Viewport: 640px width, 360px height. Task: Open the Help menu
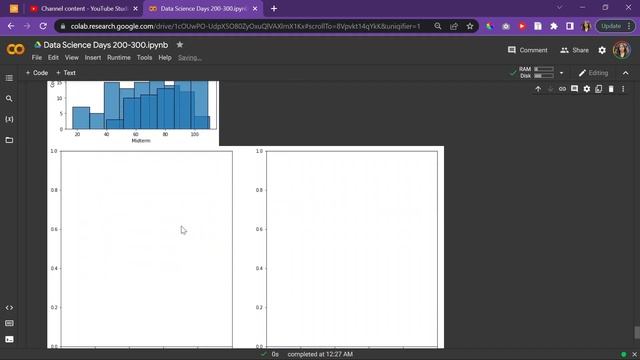165,58
